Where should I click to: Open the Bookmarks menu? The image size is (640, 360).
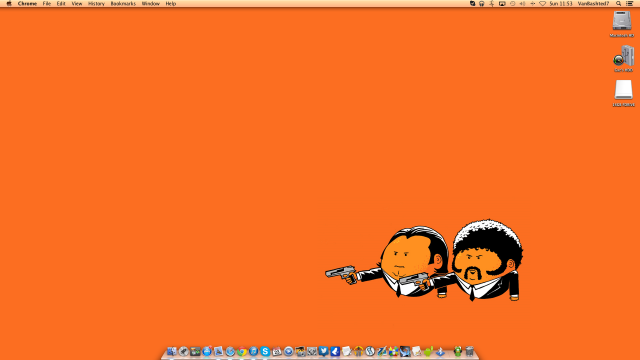pos(123,4)
